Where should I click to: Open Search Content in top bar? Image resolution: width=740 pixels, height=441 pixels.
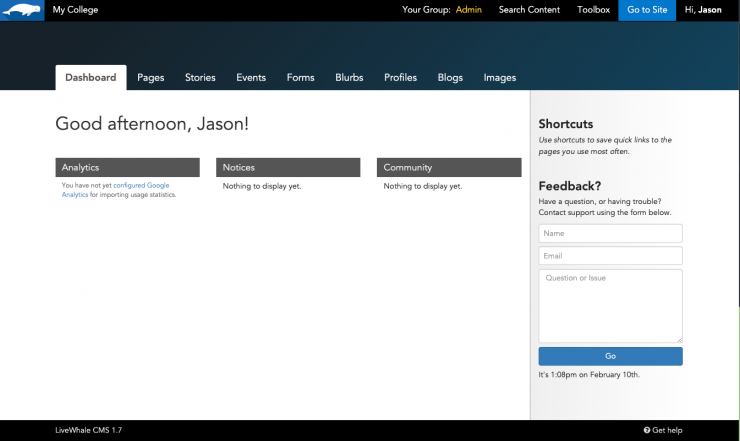point(529,10)
